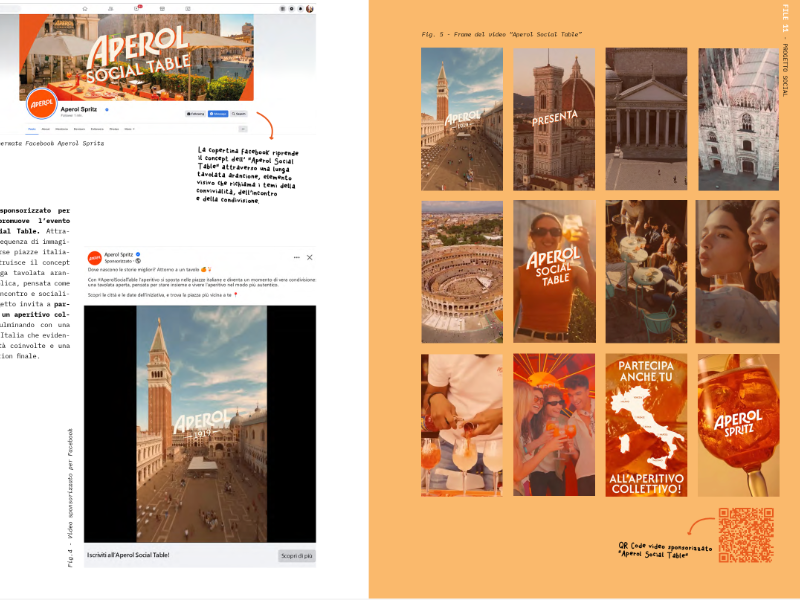
Task: Click the orange QR code
Action: pos(746,535)
